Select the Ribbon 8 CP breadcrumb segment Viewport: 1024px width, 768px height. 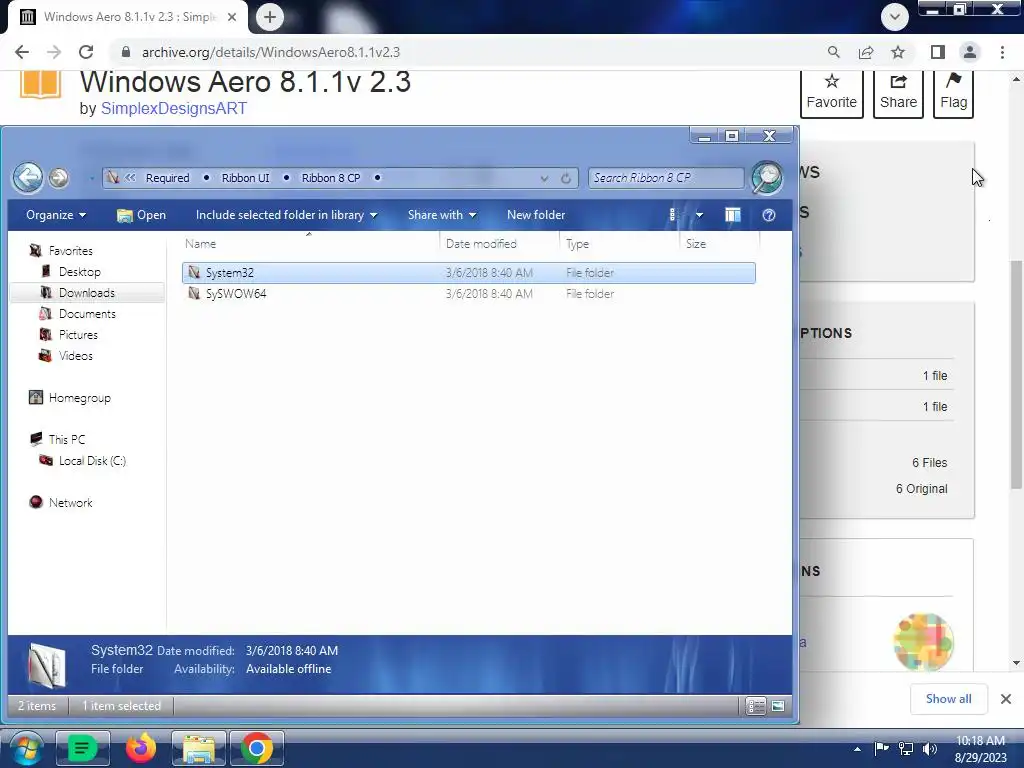[330, 178]
